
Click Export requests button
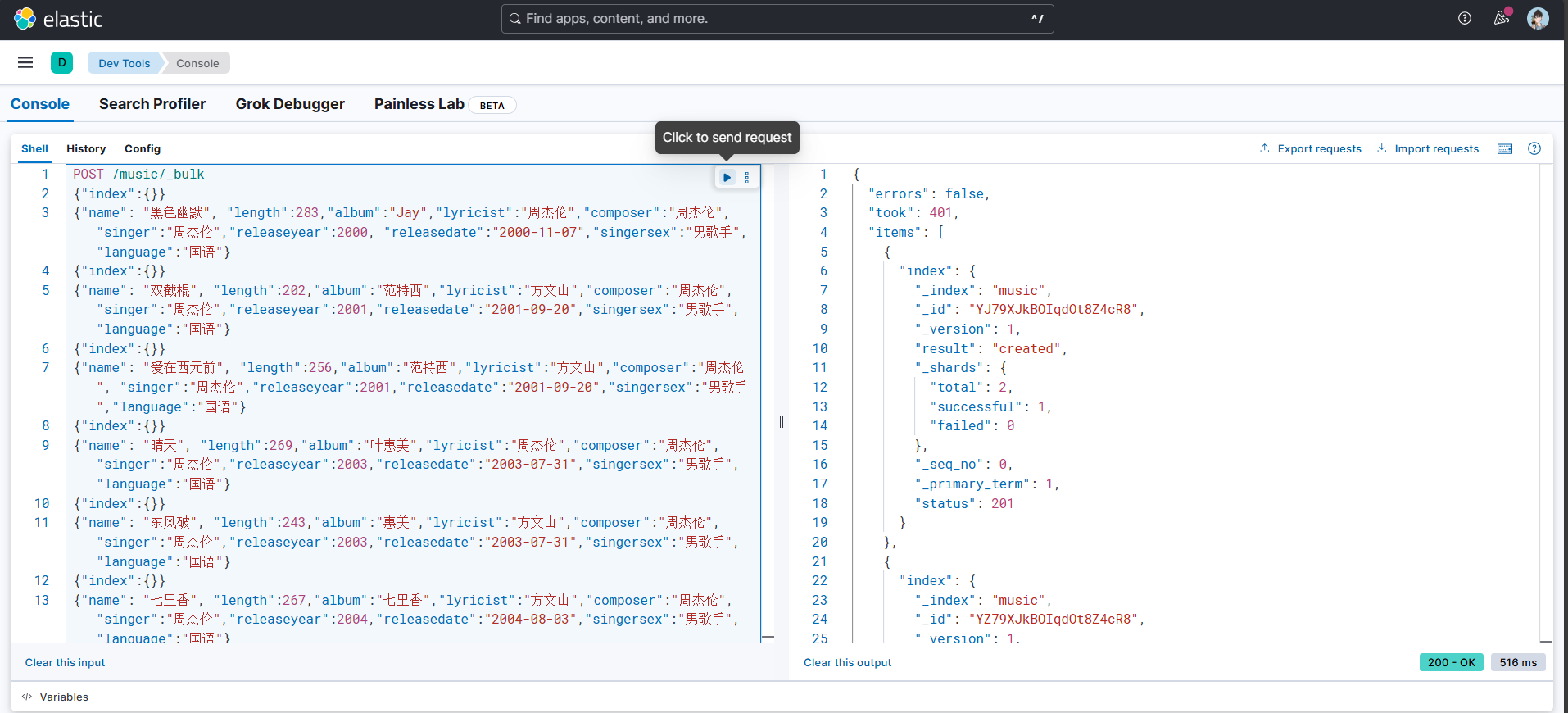point(1311,148)
